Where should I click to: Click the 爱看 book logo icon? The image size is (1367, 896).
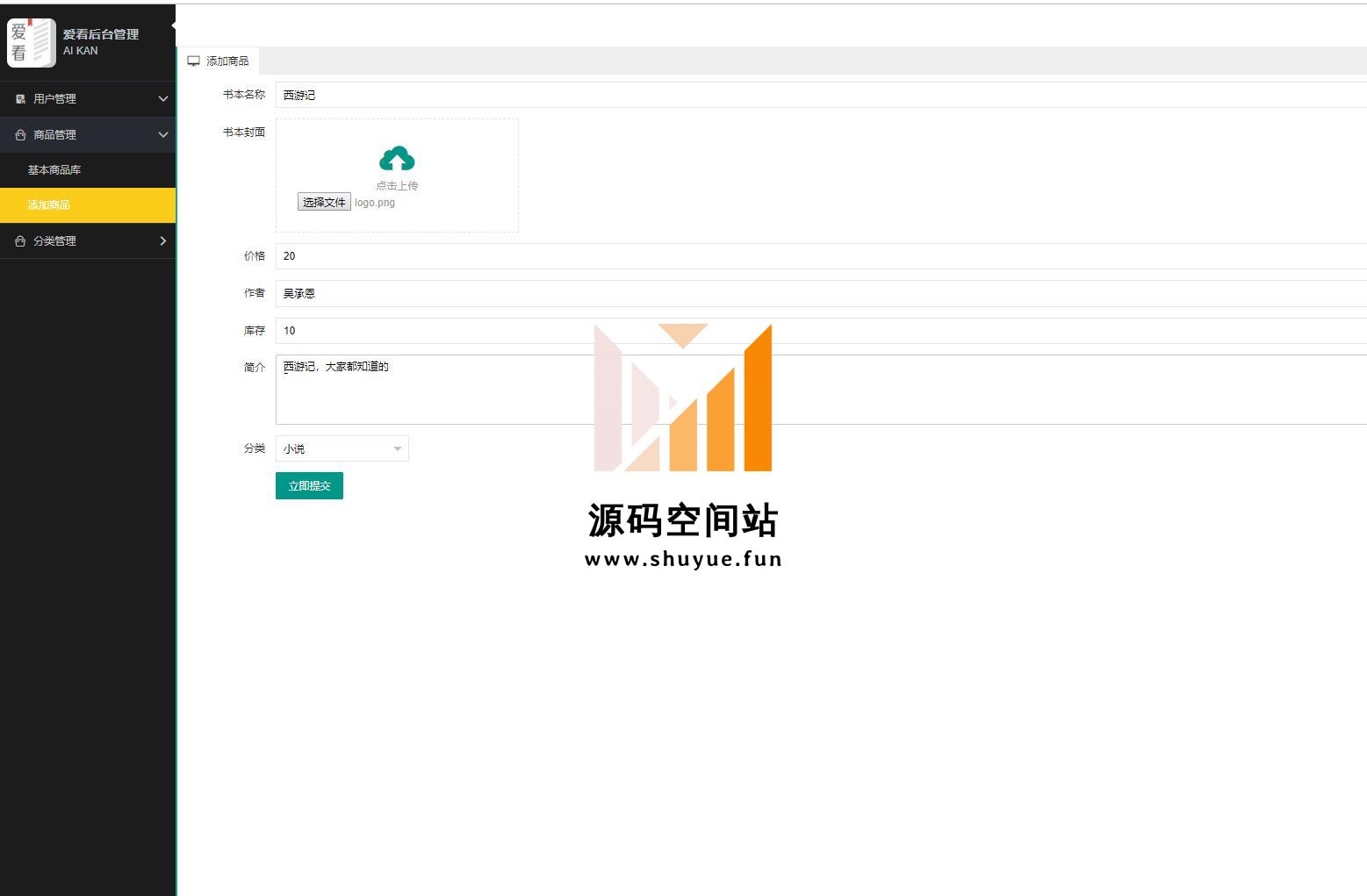click(x=32, y=42)
